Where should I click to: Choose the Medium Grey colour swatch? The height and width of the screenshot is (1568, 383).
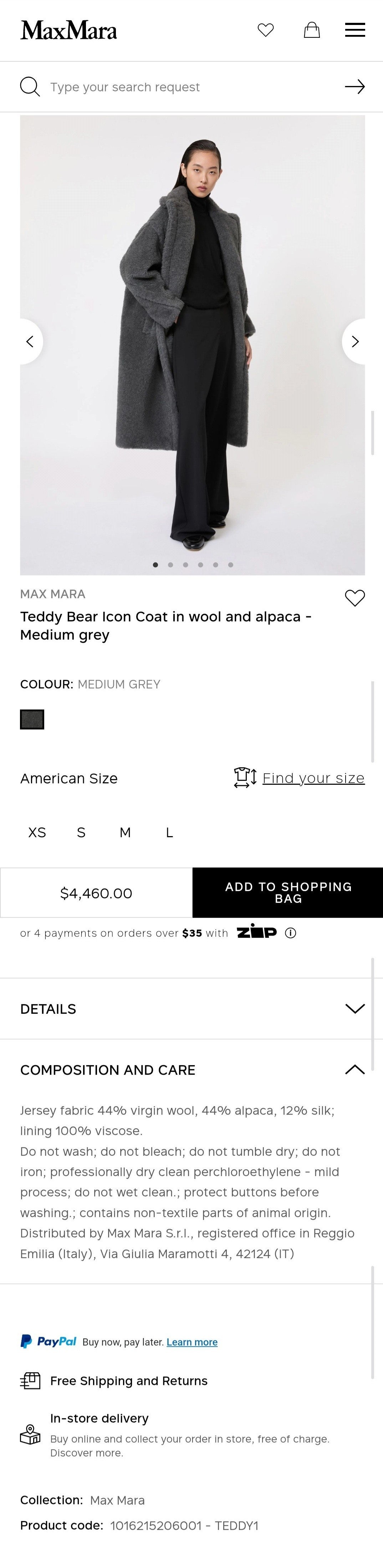click(32, 719)
